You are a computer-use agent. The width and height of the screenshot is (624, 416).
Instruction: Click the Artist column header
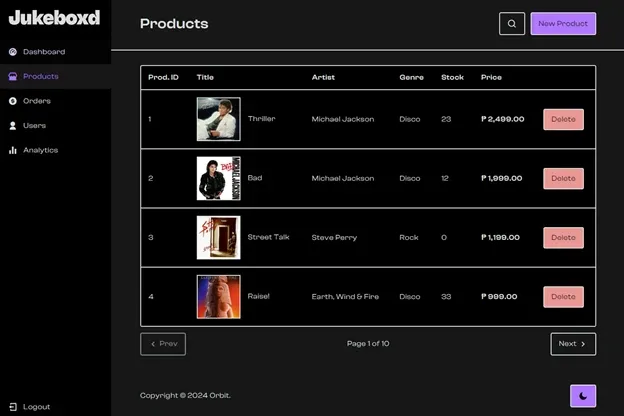323,77
